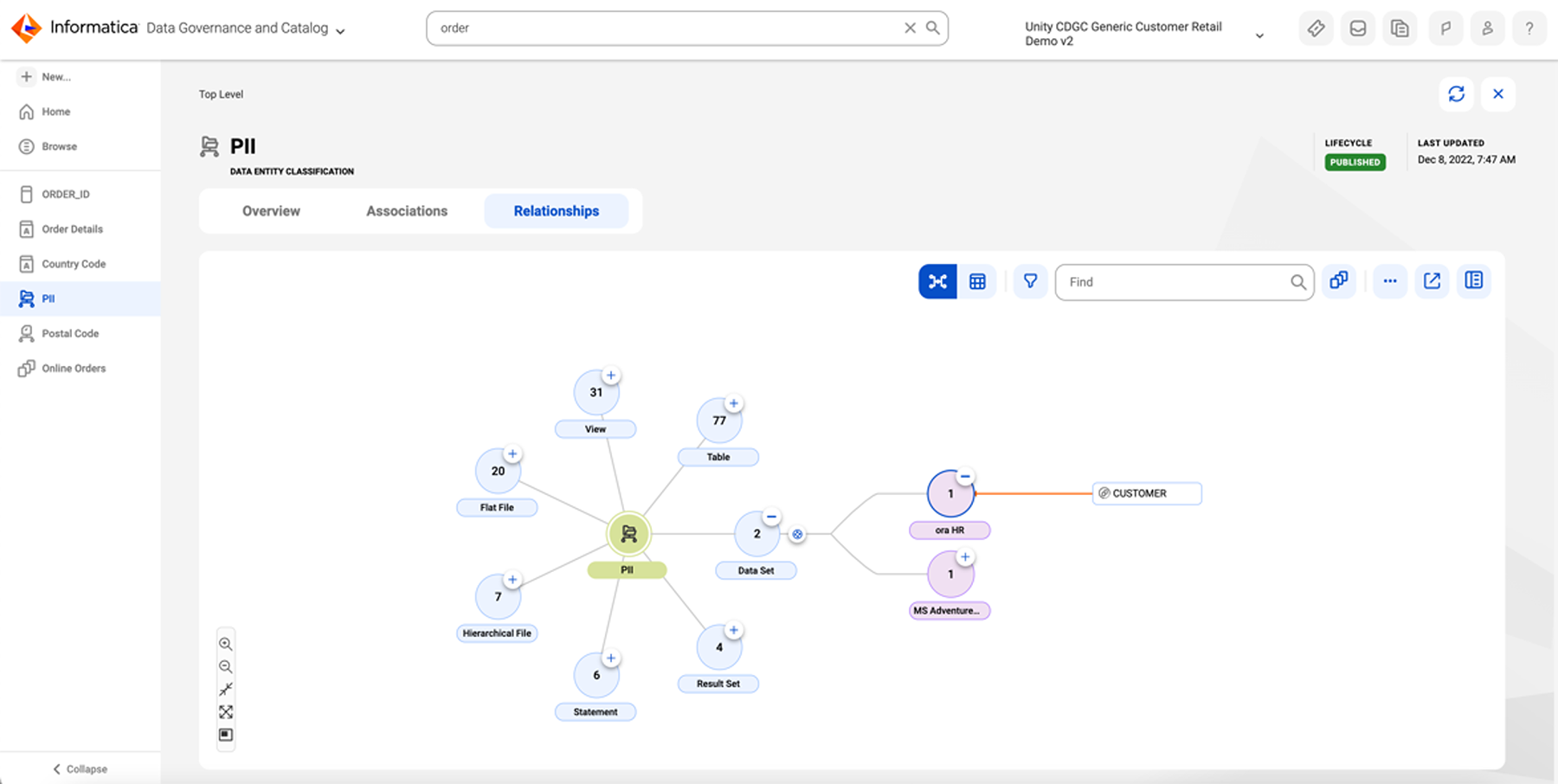Switch to table grid view
The height and width of the screenshot is (784, 1558).
(x=977, y=281)
